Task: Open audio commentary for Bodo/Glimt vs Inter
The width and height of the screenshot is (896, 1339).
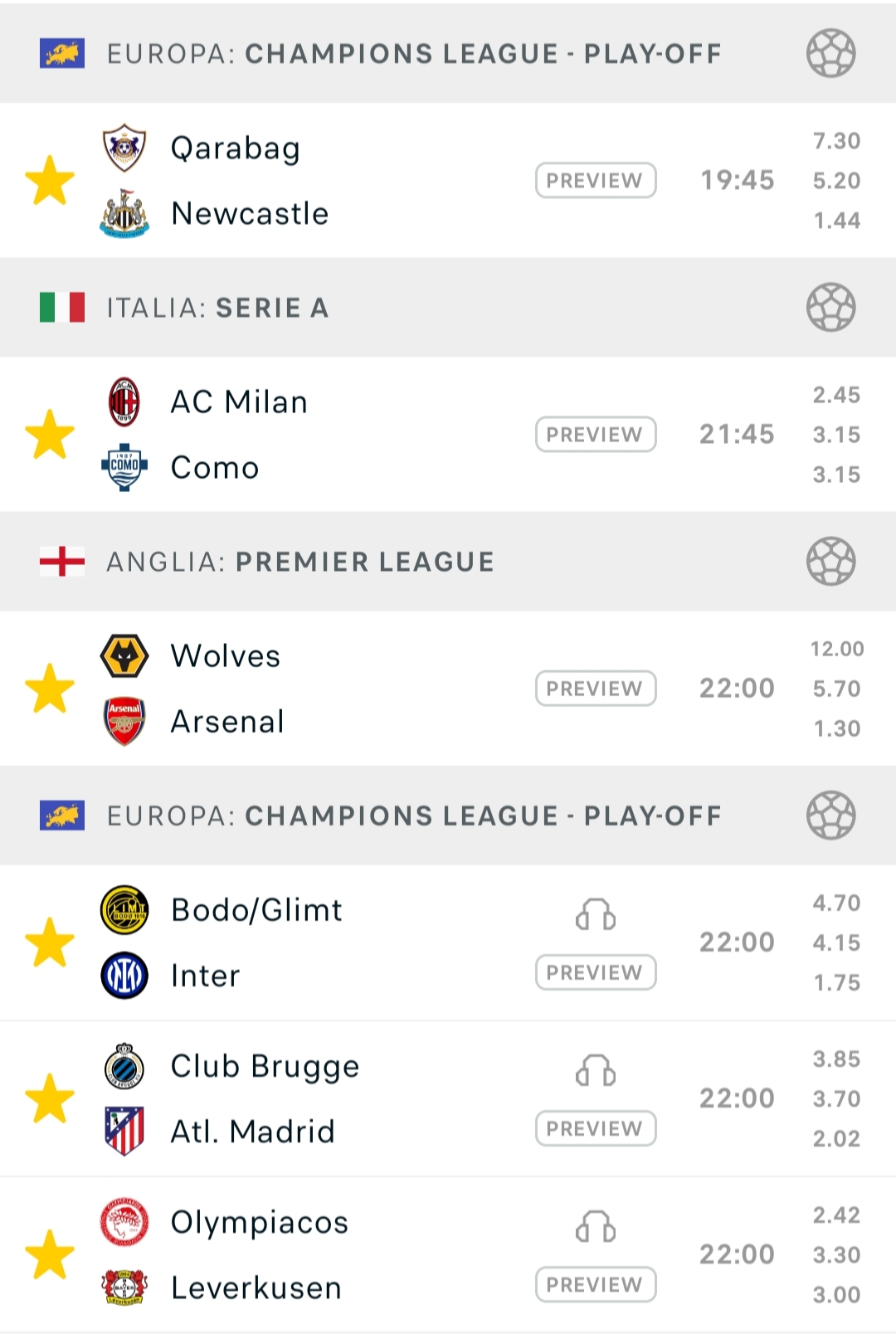Action: (596, 915)
